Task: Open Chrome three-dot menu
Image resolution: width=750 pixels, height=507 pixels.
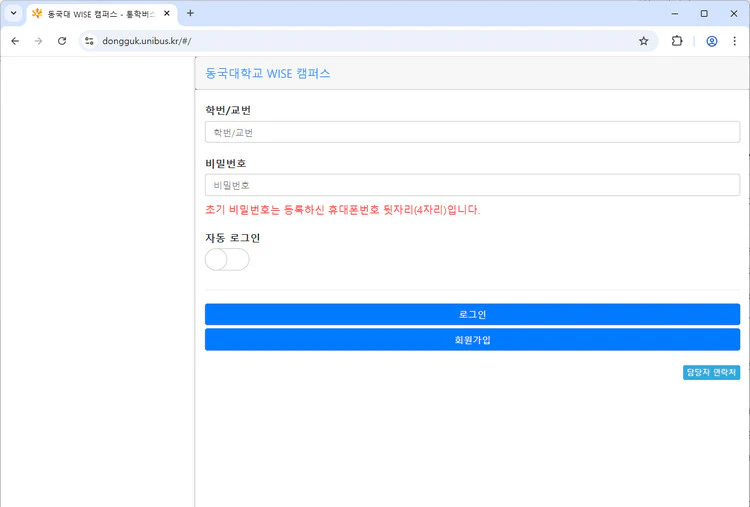Action: pyautogui.click(x=735, y=41)
